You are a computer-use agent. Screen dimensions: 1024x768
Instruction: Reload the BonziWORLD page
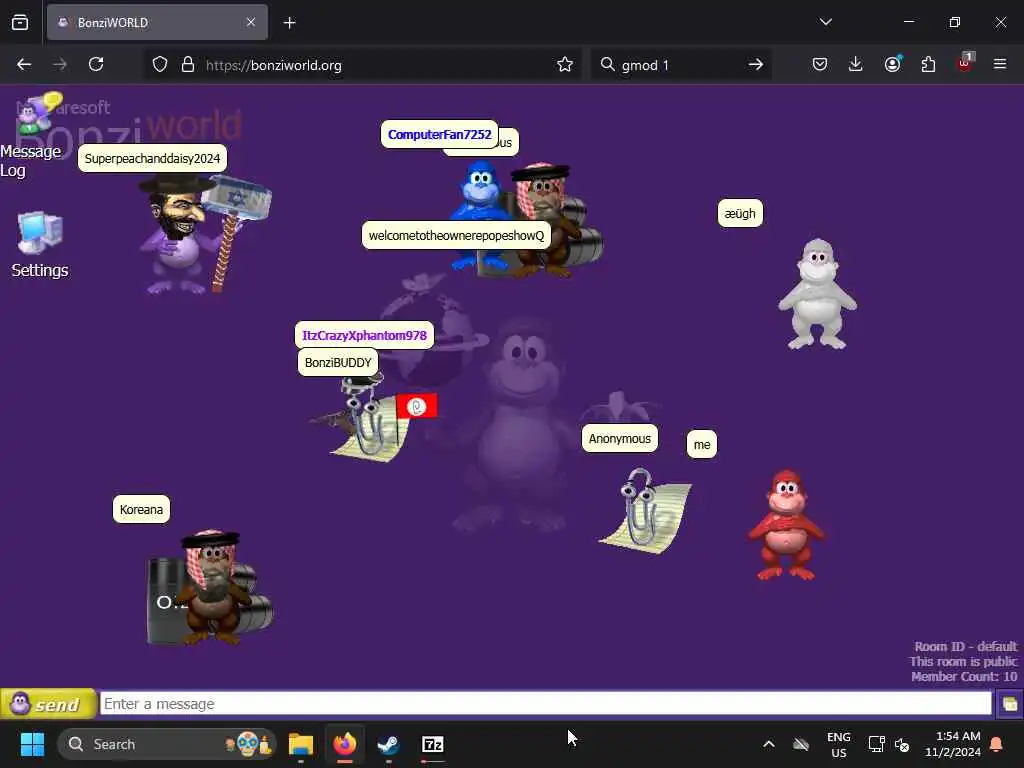click(x=96, y=65)
